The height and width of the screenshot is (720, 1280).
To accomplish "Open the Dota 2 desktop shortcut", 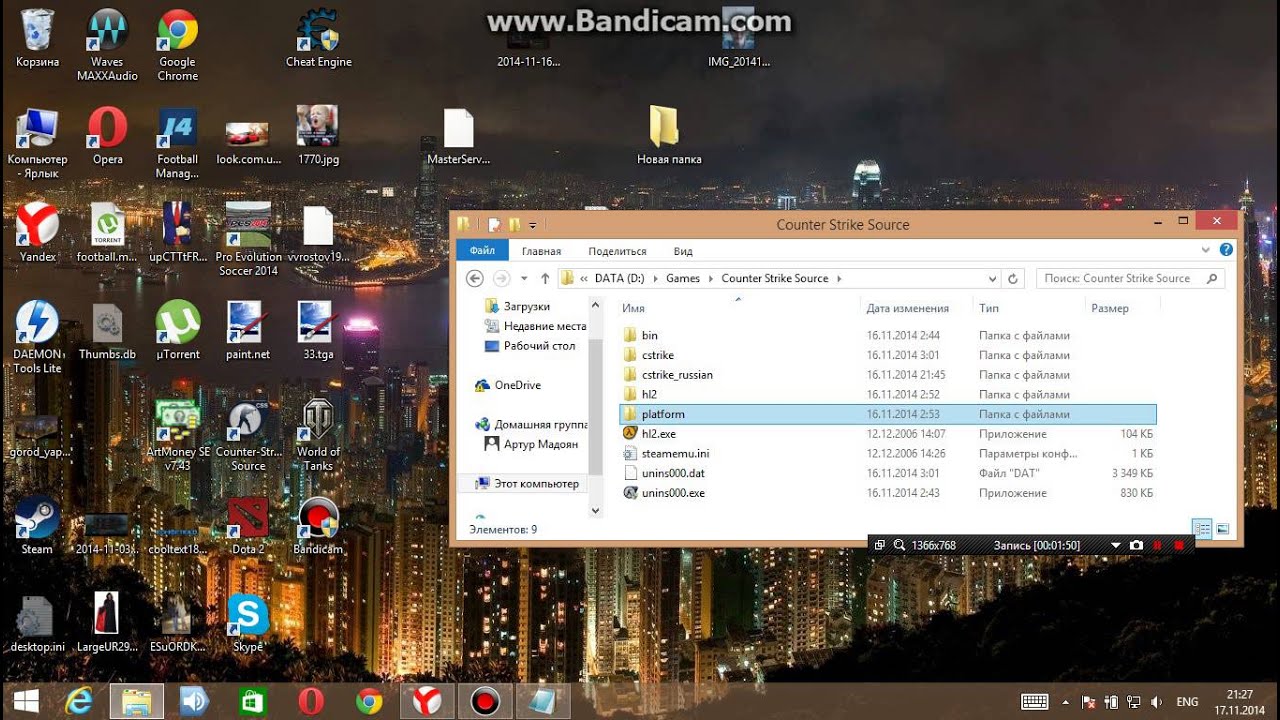I will click(248, 526).
